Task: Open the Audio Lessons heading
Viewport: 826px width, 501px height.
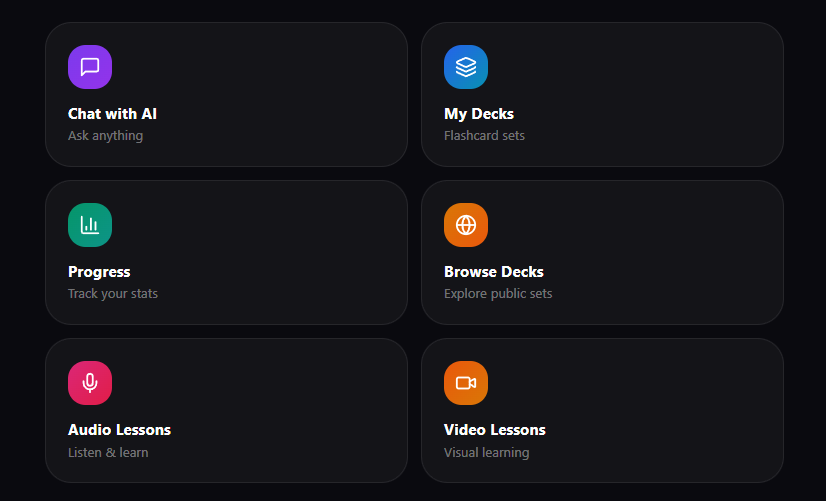Action: click(119, 430)
